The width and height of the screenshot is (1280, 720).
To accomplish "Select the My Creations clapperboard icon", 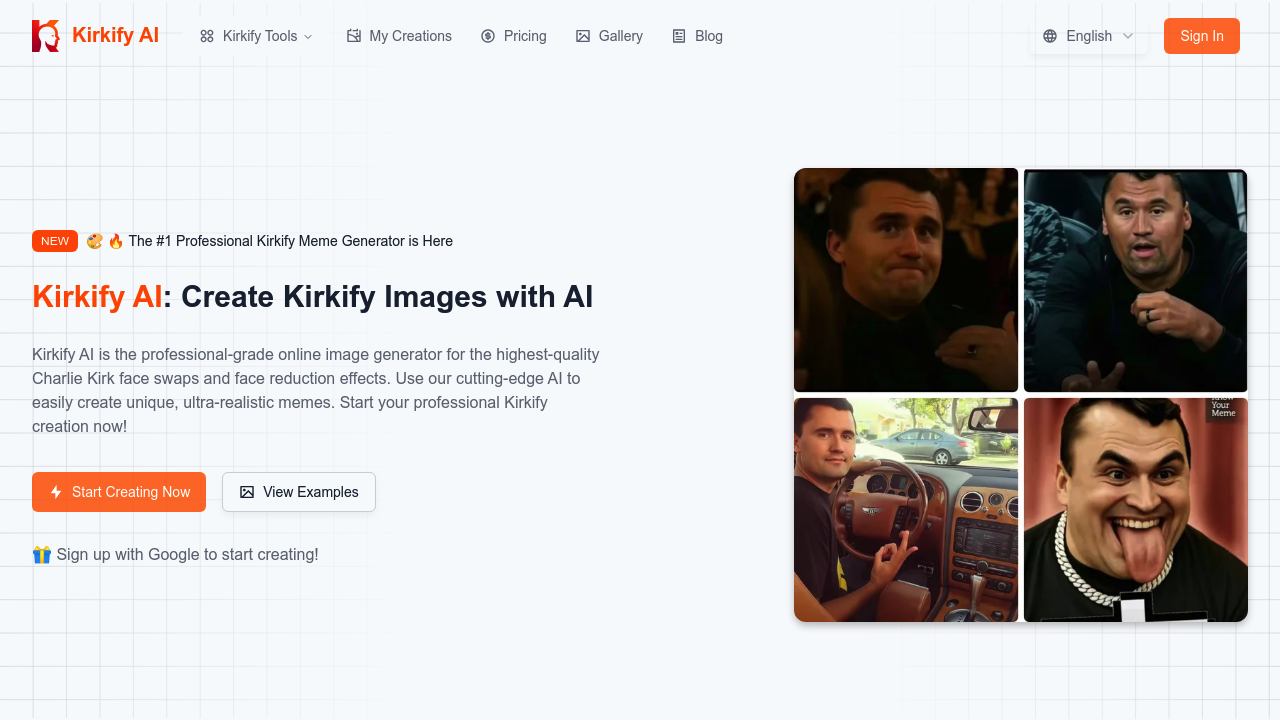I will (x=354, y=35).
